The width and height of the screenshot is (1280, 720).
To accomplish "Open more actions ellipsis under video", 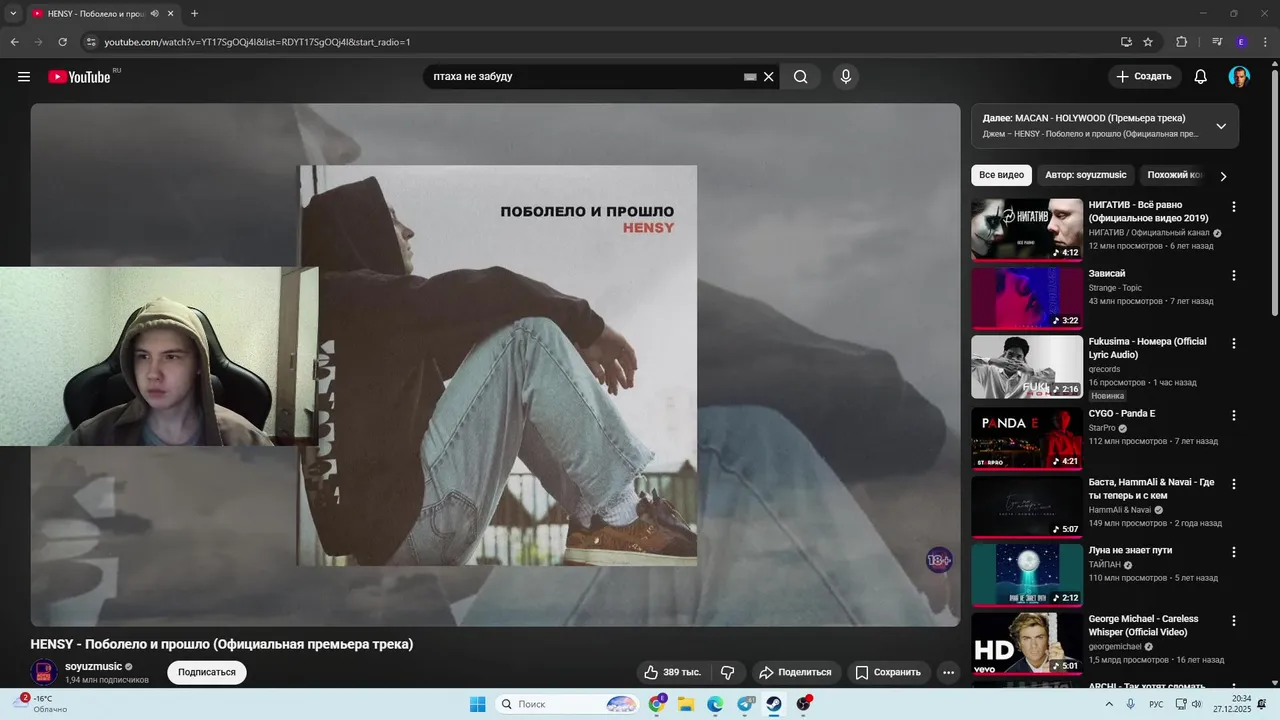I will point(949,672).
